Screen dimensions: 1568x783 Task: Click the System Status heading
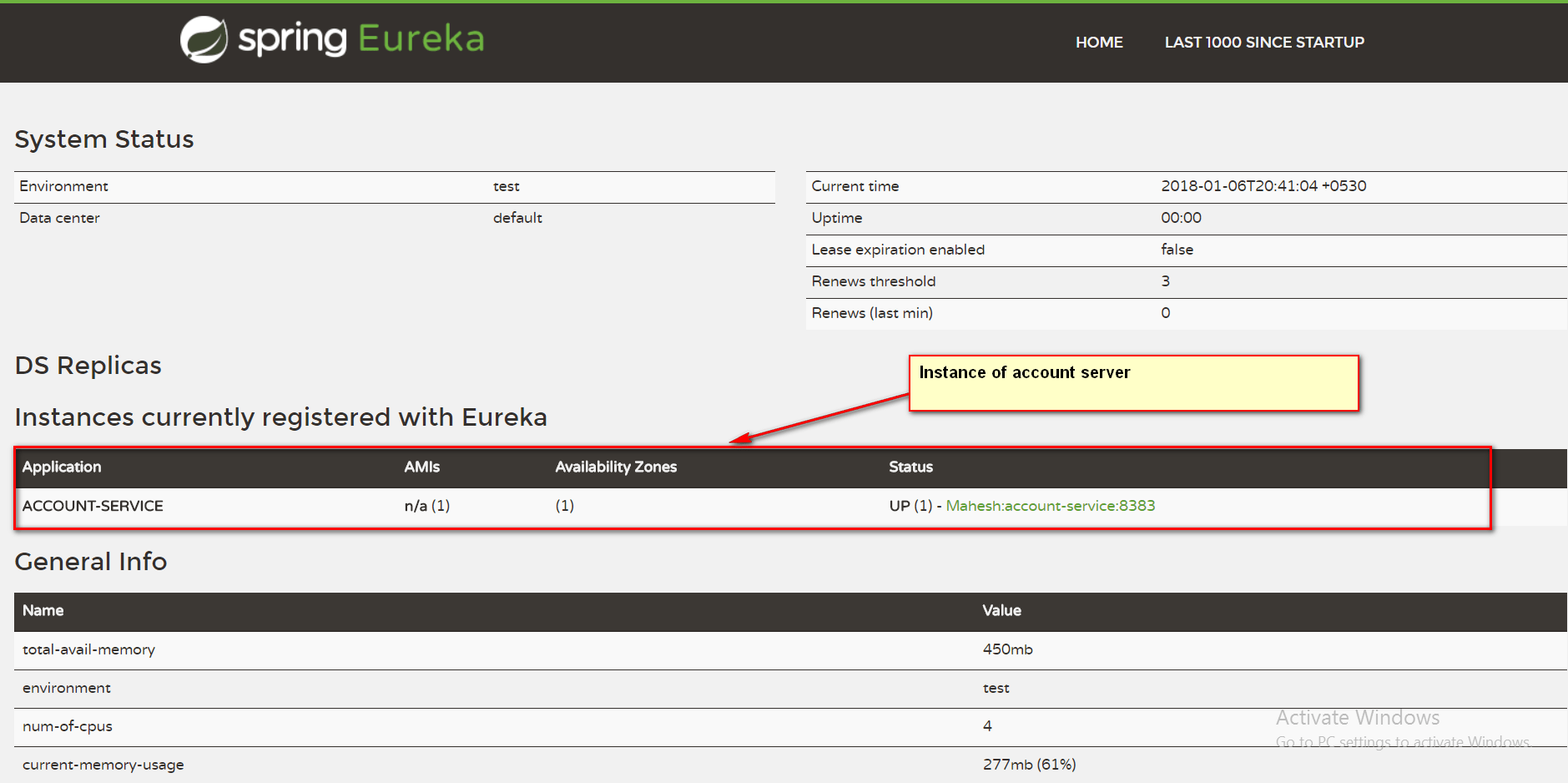[103, 139]
